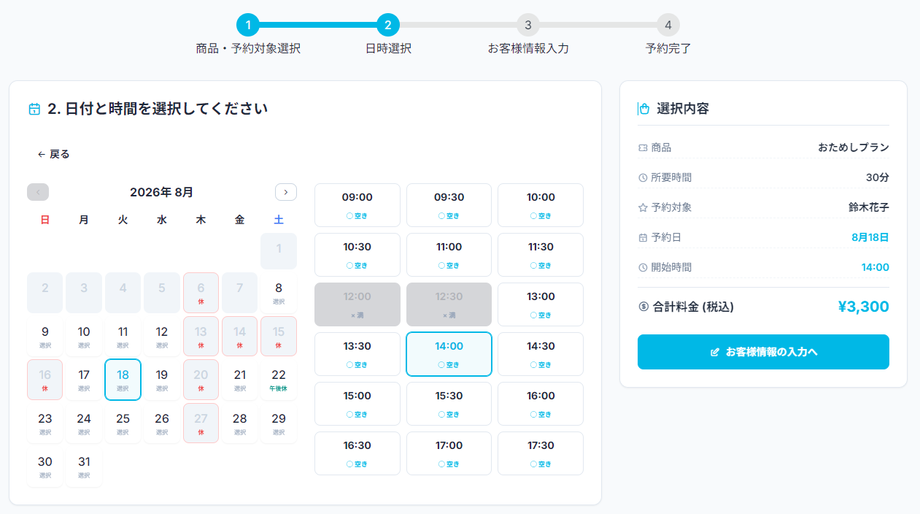Click the ticket icon beside 商品
The height and width of the screenshot is (514, 920).
pyautogui.click(x=643, y=148)
